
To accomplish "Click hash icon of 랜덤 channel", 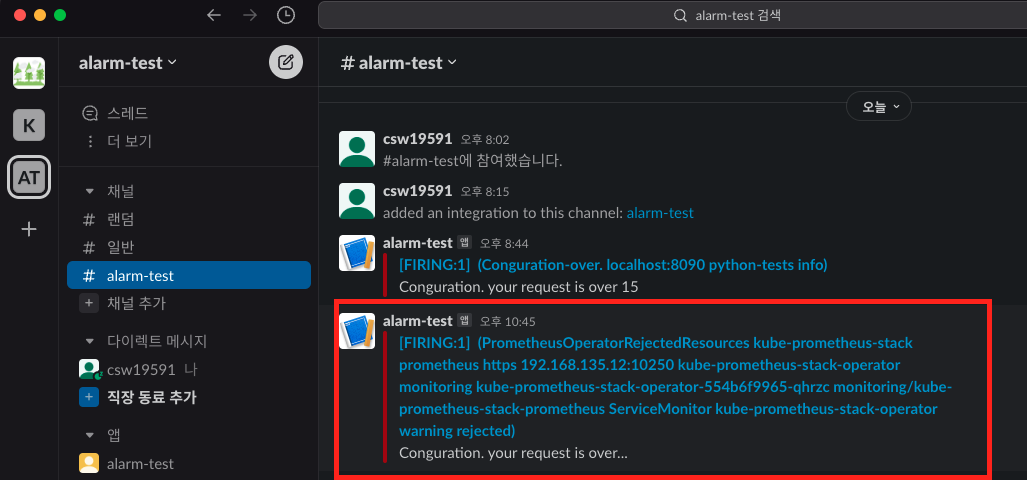I will pyautogui.click(x=89, y=220).
